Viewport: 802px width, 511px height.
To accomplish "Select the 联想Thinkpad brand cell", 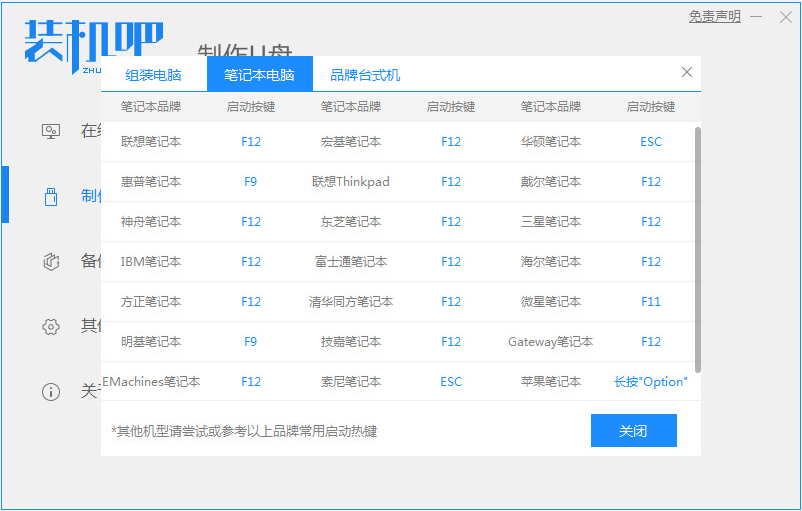I will pos(351,182).
